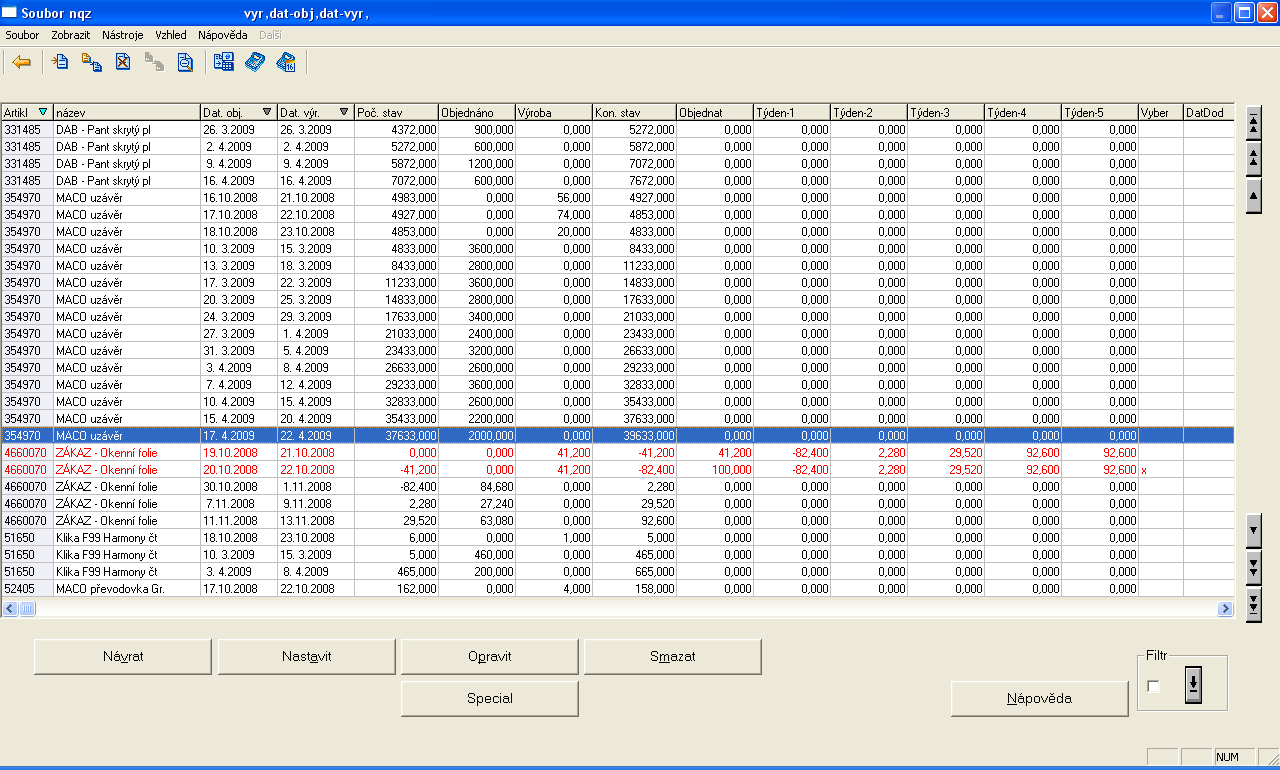The image size is (1280, 770).
Task: Click the Objednáno column header
Action: coord(476,112)
